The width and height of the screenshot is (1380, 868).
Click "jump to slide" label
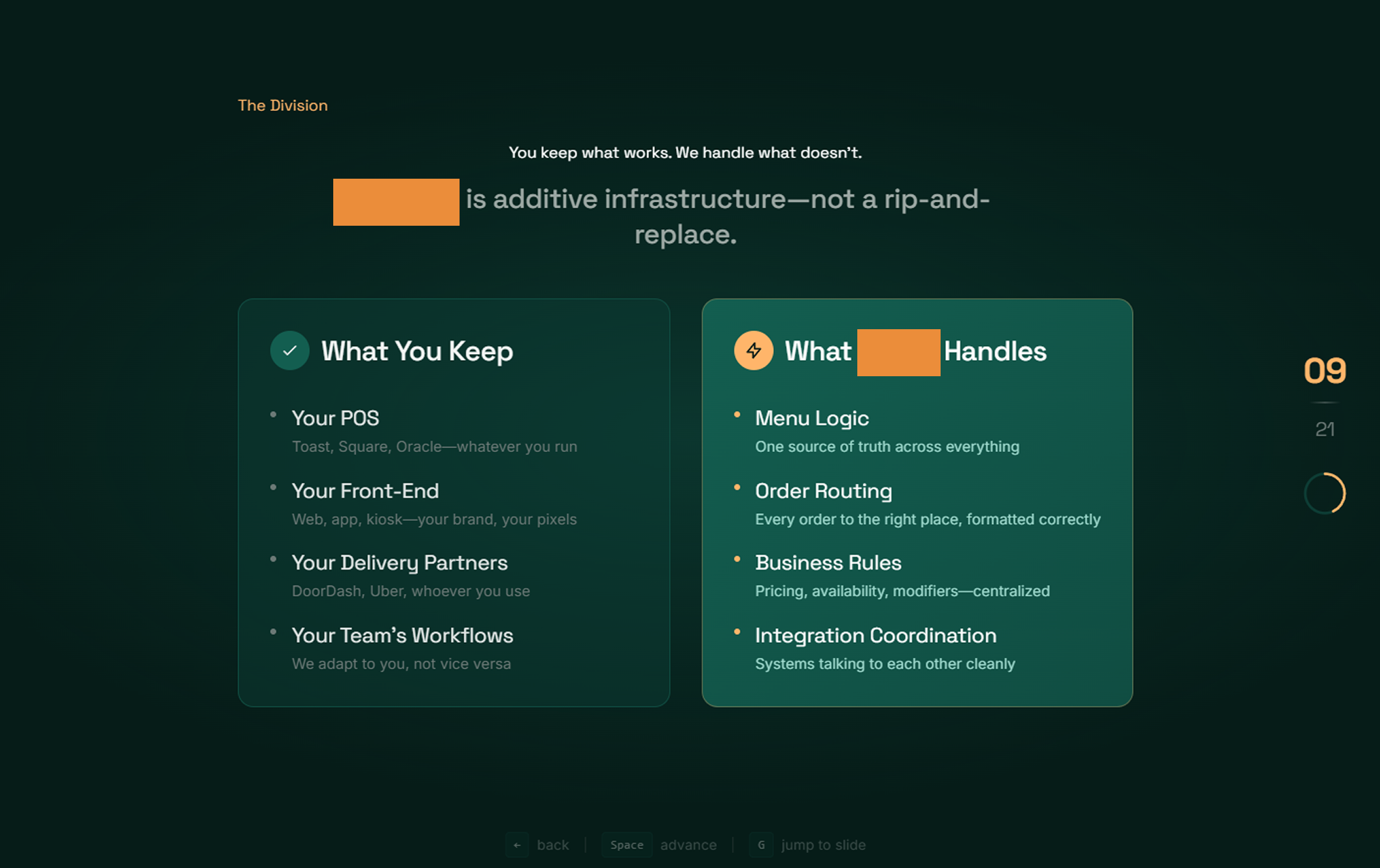[x=823, y=845]
